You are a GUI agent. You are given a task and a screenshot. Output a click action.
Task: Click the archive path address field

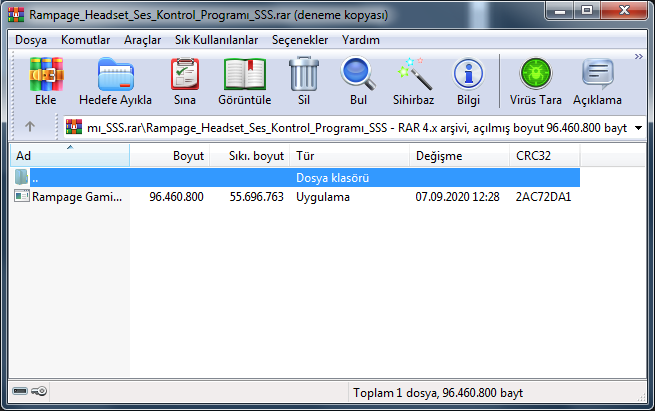click(x=356, y=127)
